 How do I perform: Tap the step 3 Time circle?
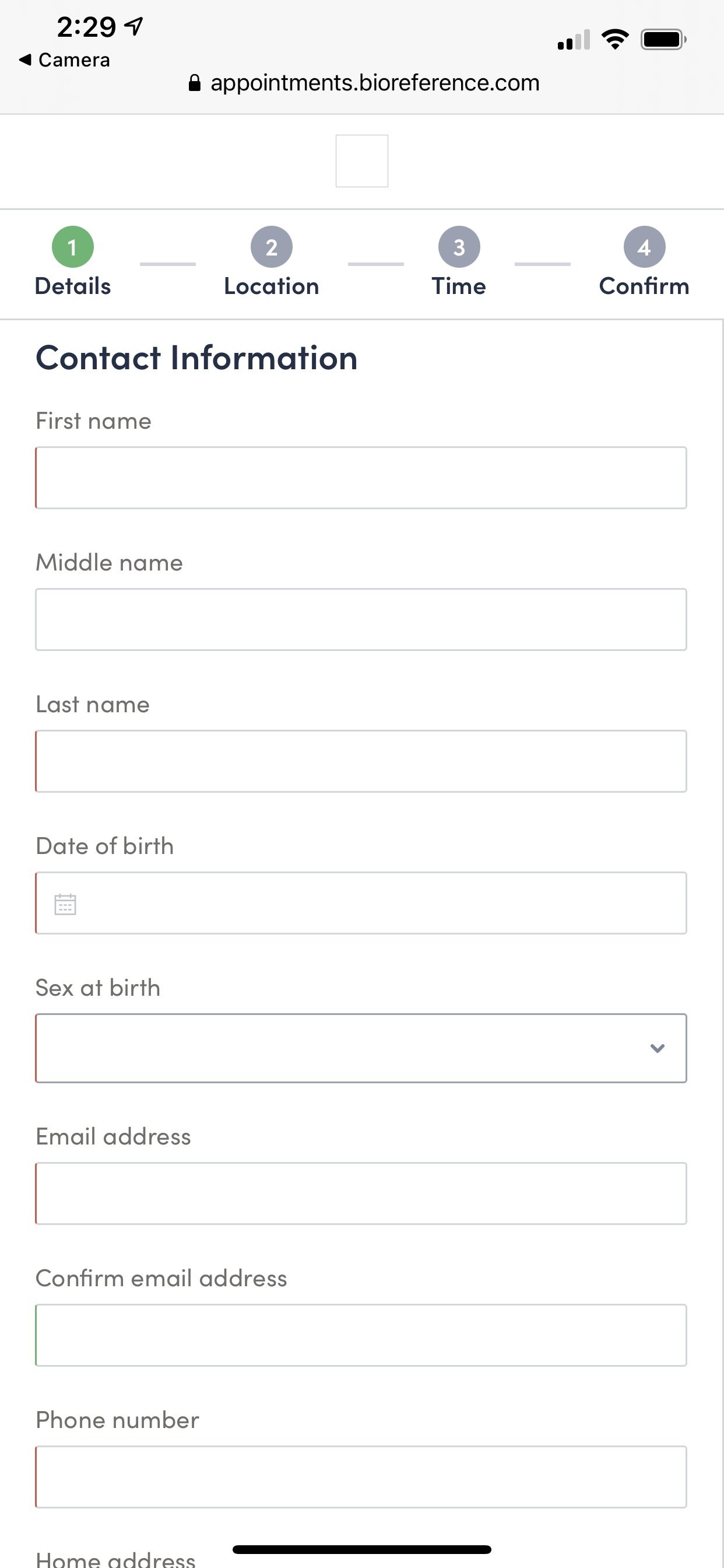(459, 247)
